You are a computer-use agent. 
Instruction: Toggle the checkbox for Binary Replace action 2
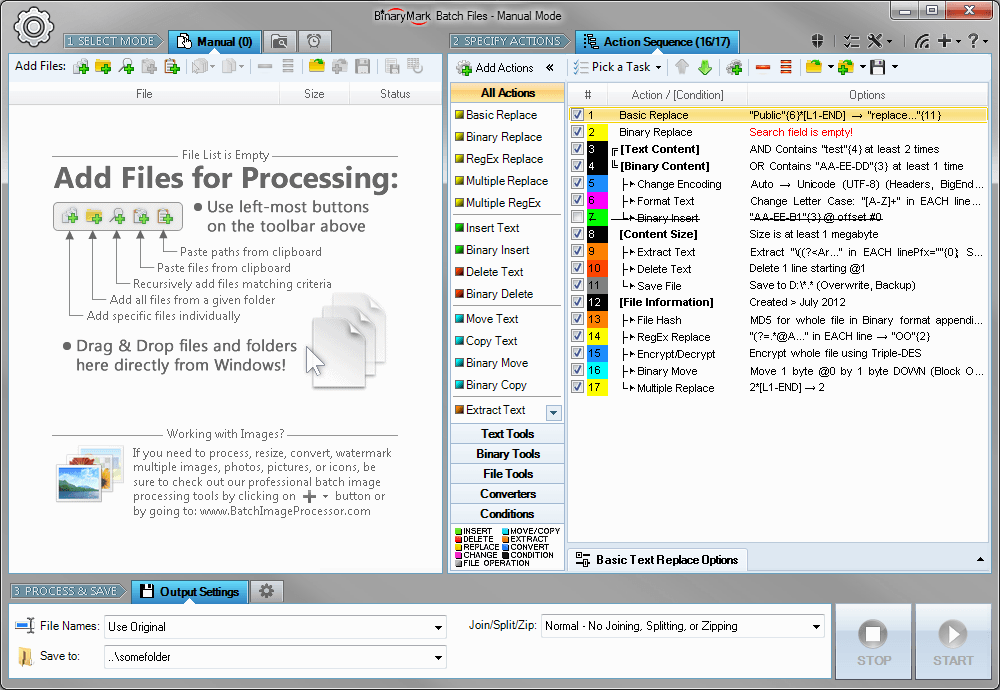point(577,131)
